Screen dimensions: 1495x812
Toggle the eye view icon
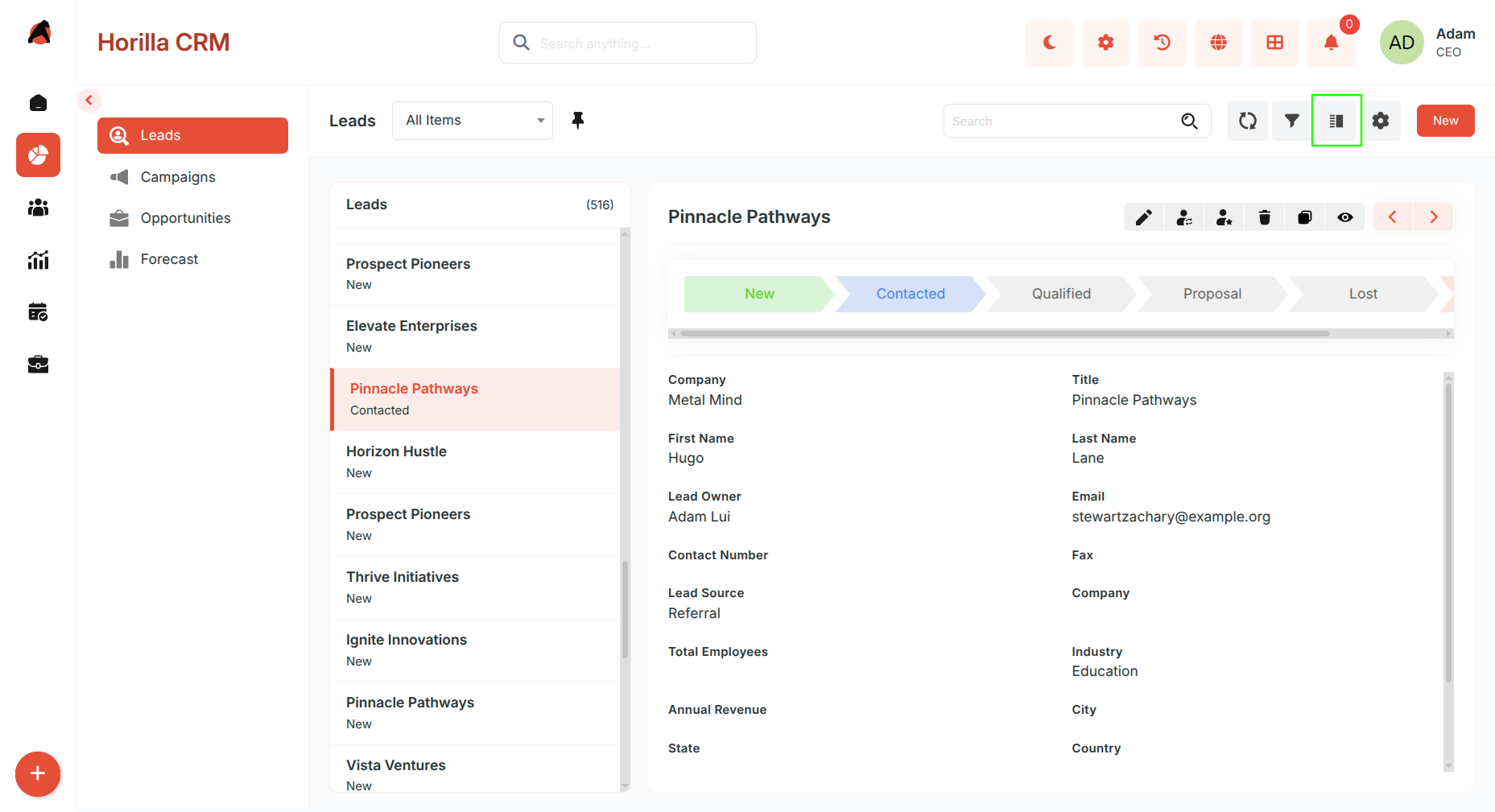click(1344, 217)
